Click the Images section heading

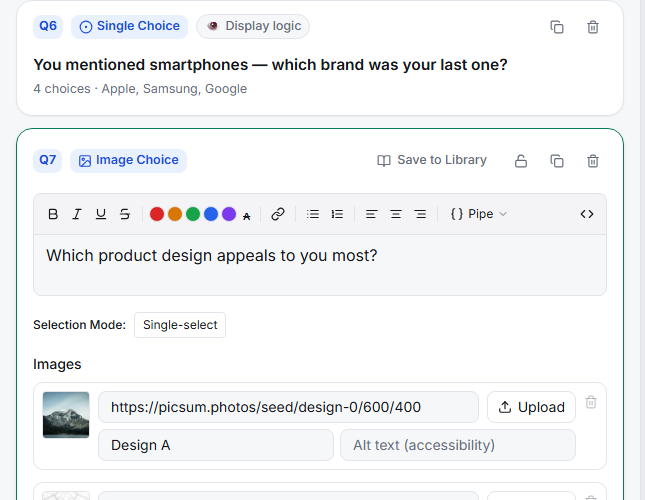pyautogui.click(x=57, y=364)
